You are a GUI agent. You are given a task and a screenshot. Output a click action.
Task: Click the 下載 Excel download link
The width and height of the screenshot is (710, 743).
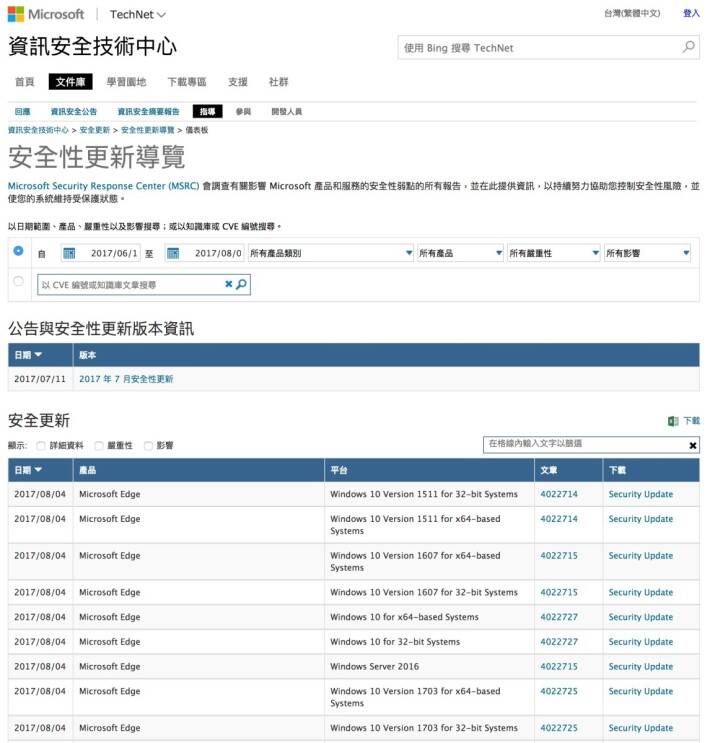[x=692, y=421]
